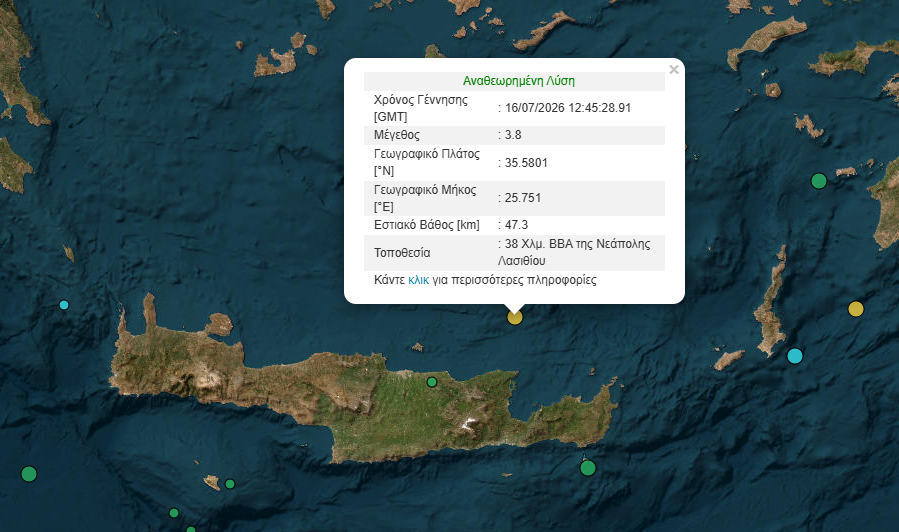Open the green marker in the northeast Dodecanese sea

coord(819,181)
